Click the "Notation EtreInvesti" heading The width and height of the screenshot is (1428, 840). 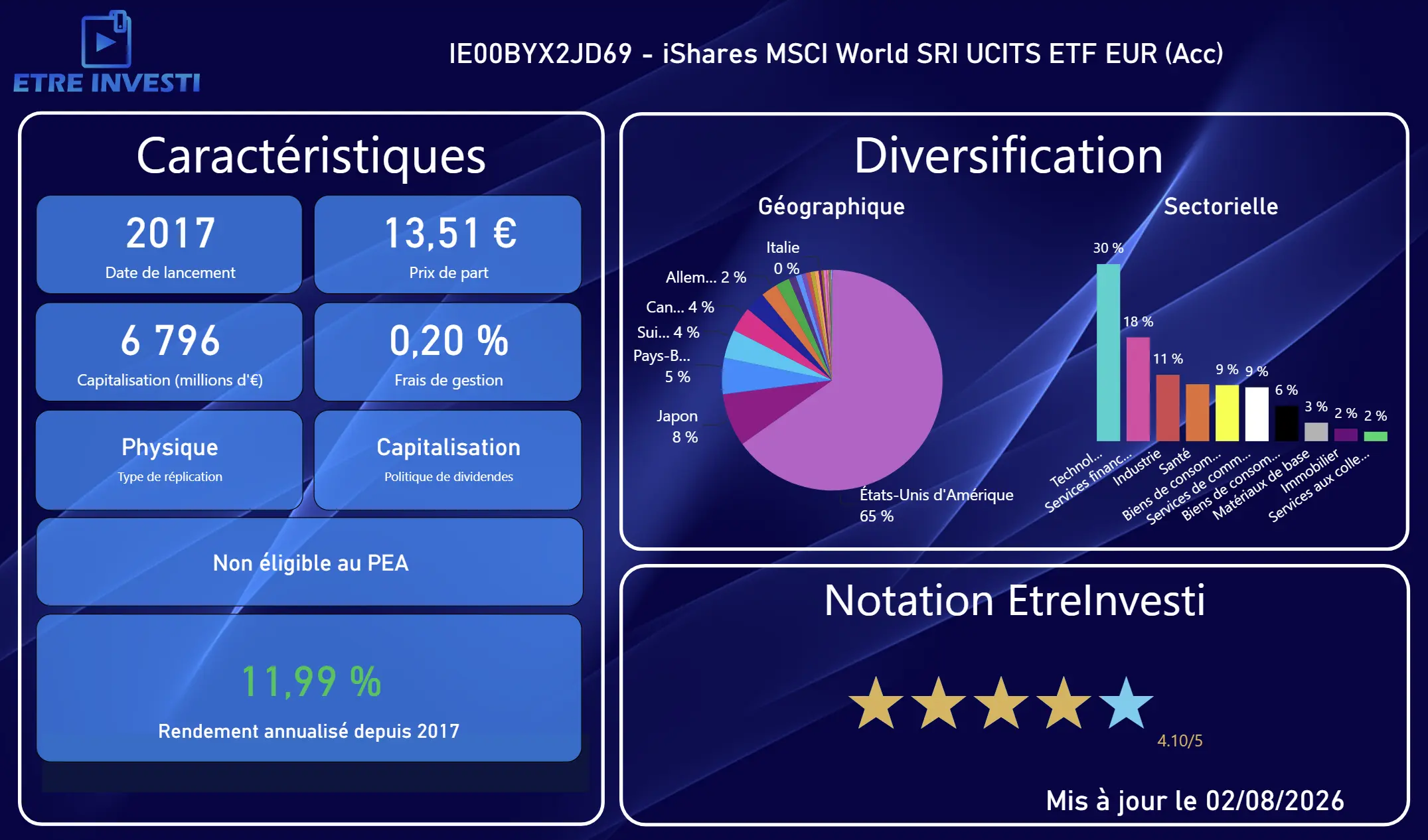(1014, 600)
